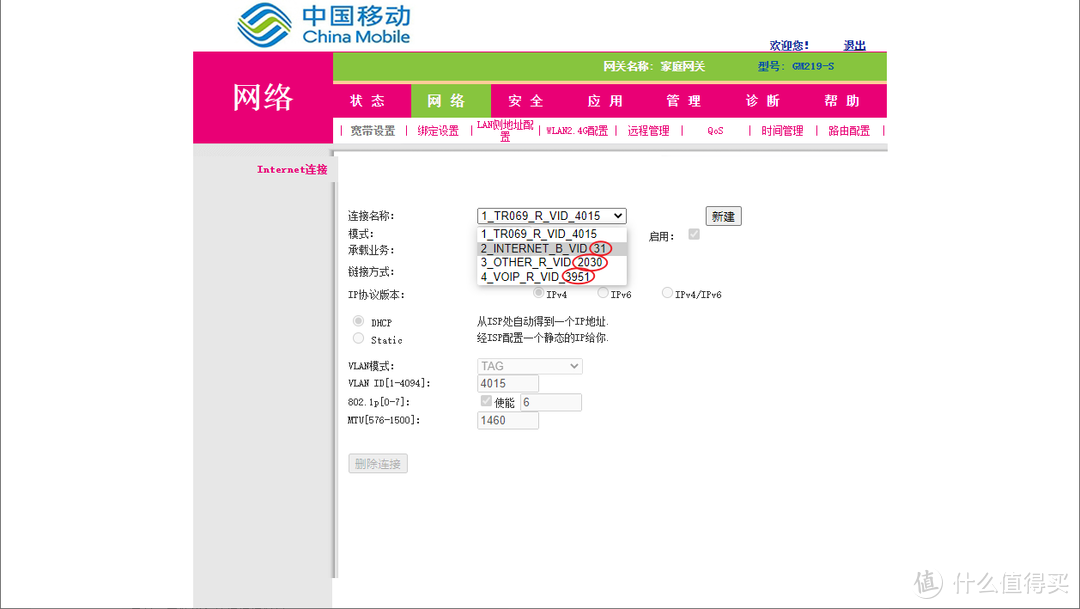This screenshot has width=1080, height=609.
Task: Open the VLAN模式 TAG dropdown
Action: tap(530, 366)
